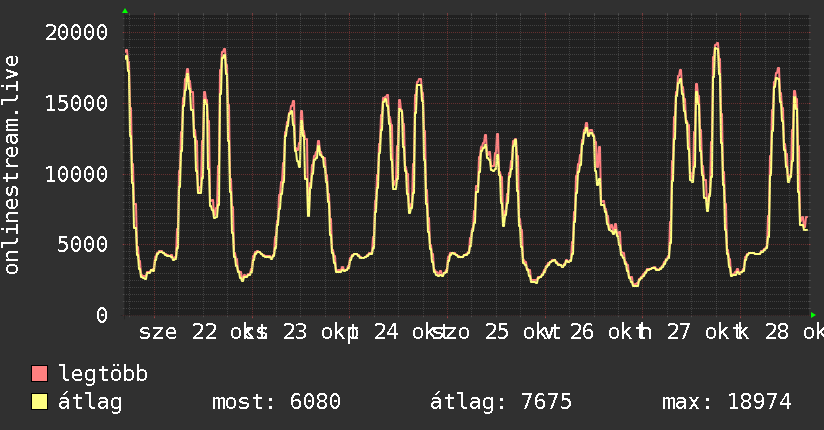Select the átlag legend label
This screenshot has height=430, width=824.
[x=90, y=402]
